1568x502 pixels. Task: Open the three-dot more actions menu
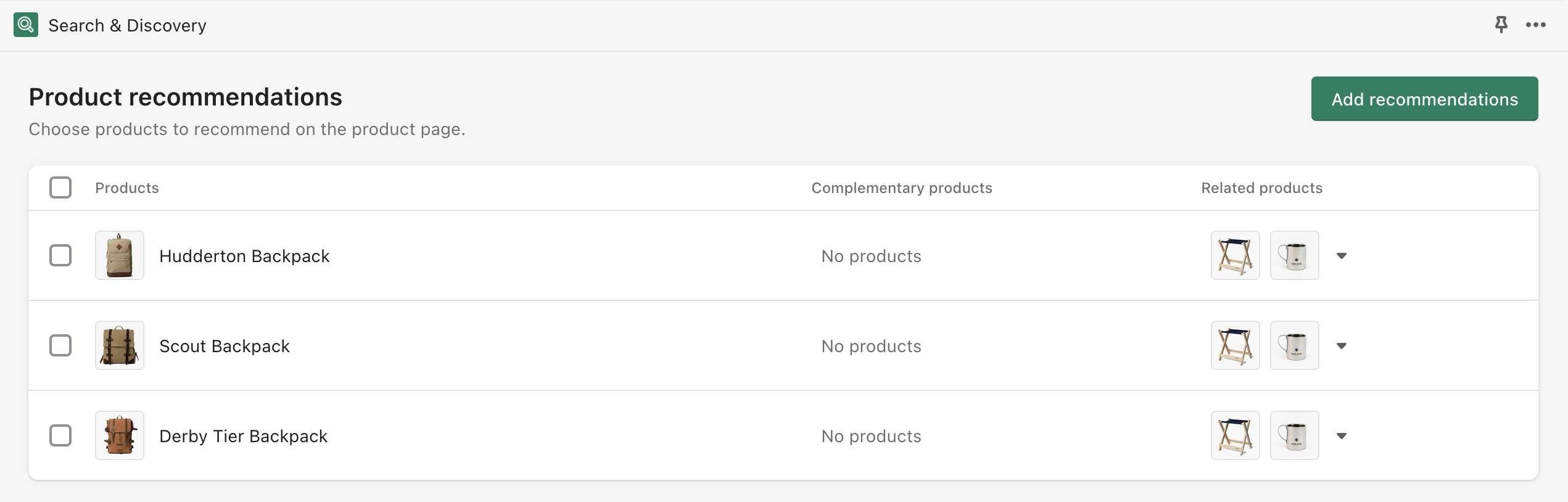coord(1536,25)
